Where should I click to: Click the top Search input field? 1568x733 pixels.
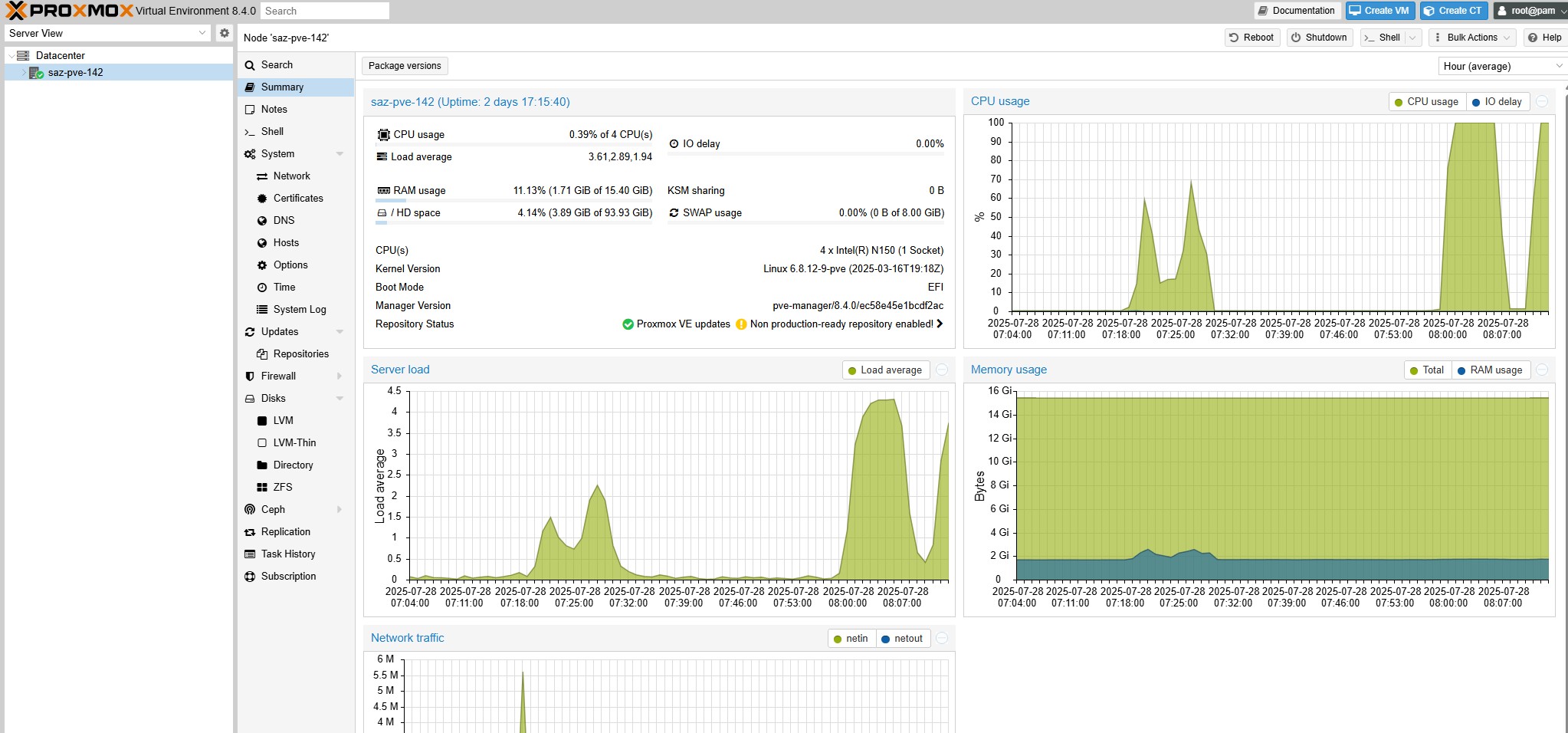pos(324,11)
